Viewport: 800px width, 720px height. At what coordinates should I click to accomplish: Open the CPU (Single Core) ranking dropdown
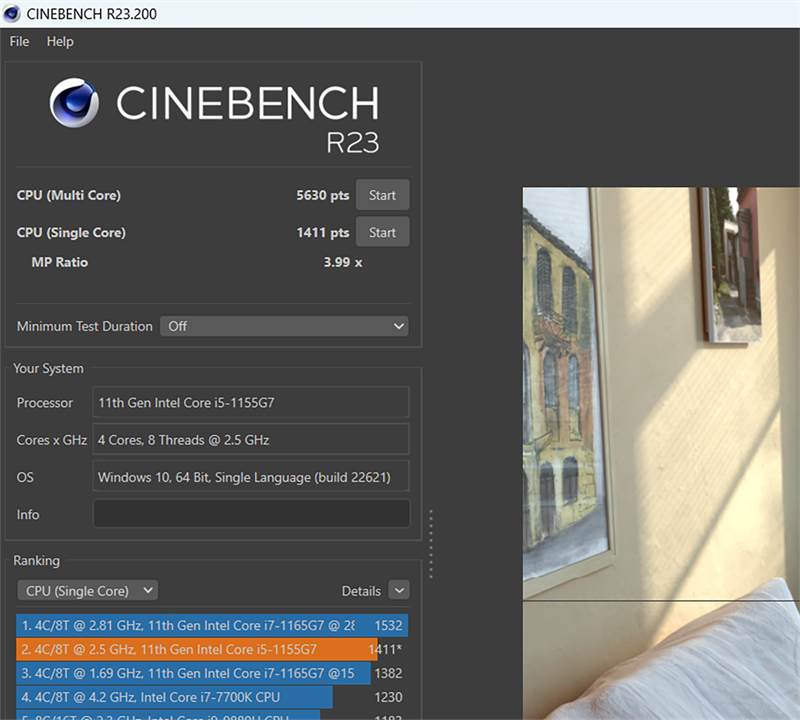(87, 590)
